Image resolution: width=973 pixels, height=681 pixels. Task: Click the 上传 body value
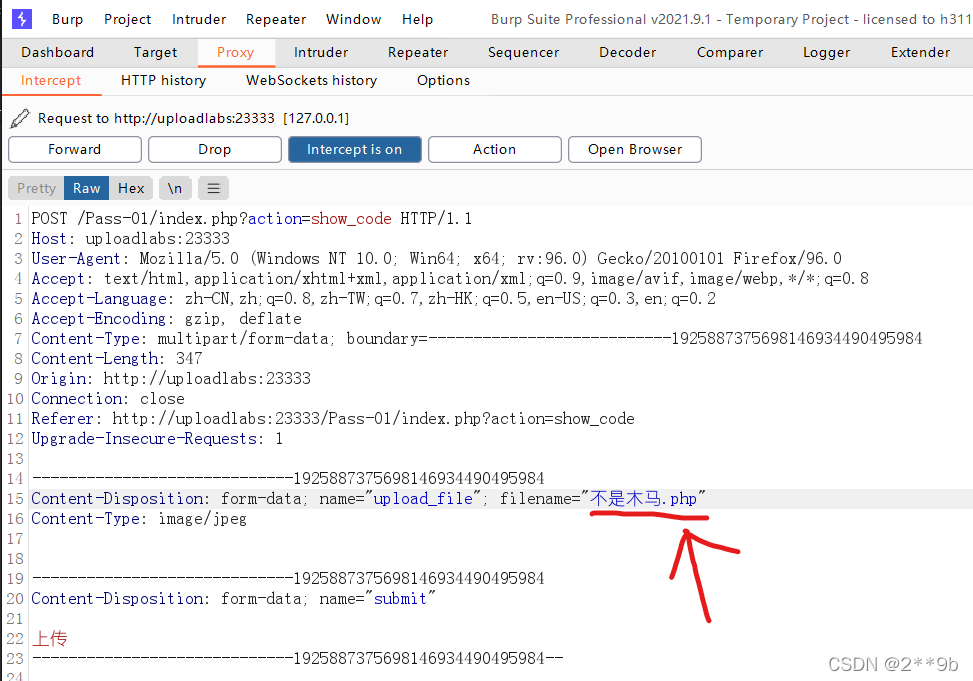pyautogui.click(x=50, y=638)
